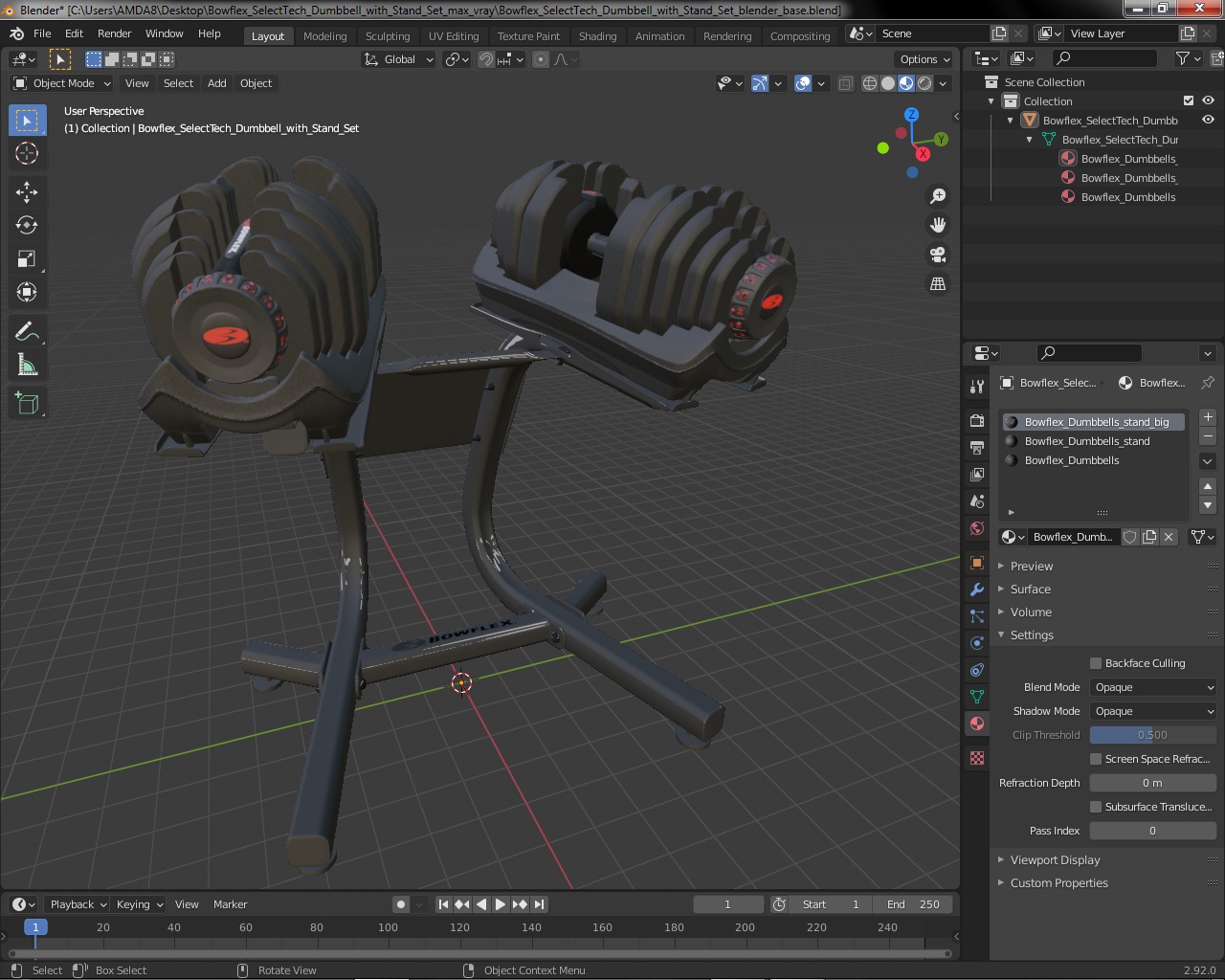
Task: Toggle proportional editing in the header
Action: [x=541, y=59]
